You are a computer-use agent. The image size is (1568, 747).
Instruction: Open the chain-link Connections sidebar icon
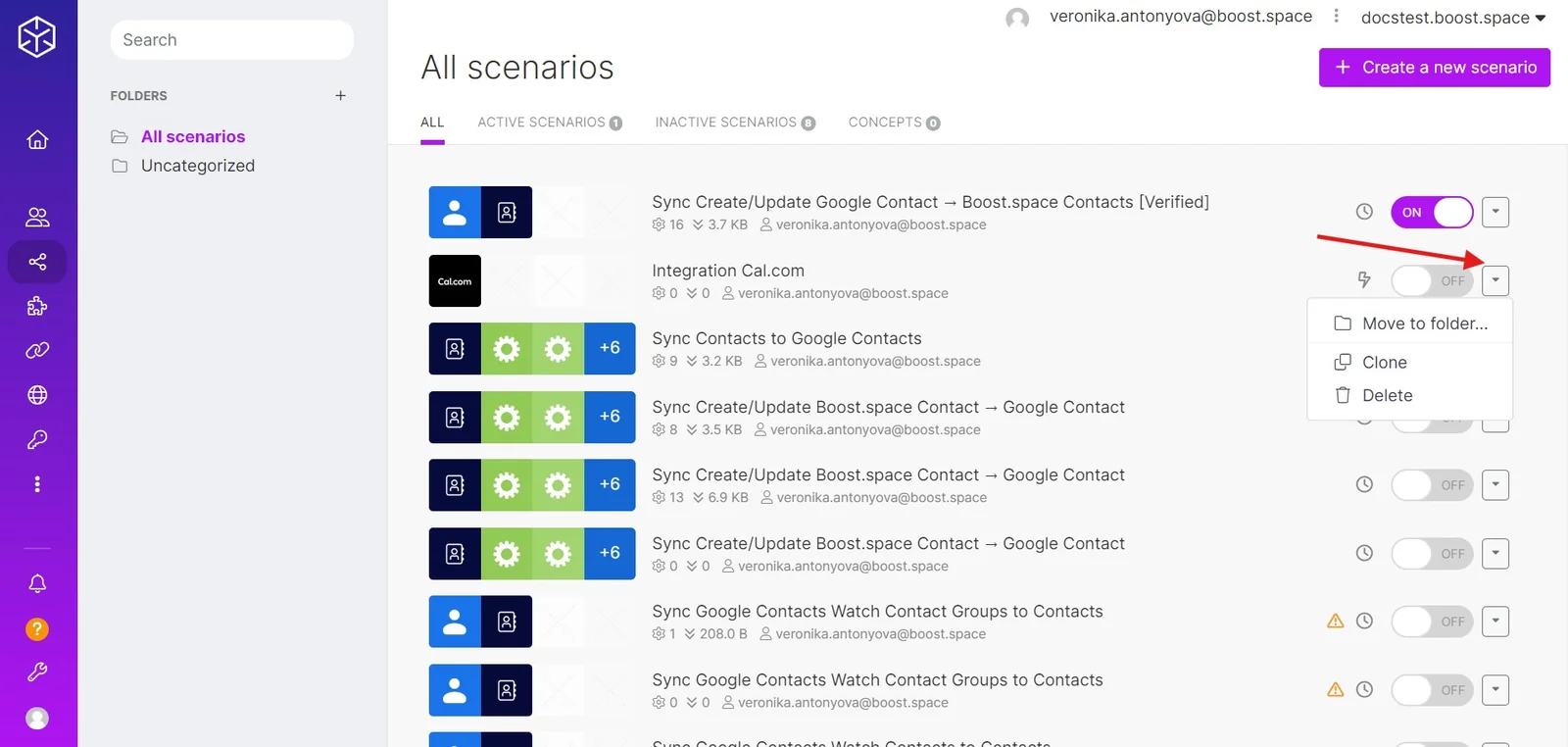[37, 350]
